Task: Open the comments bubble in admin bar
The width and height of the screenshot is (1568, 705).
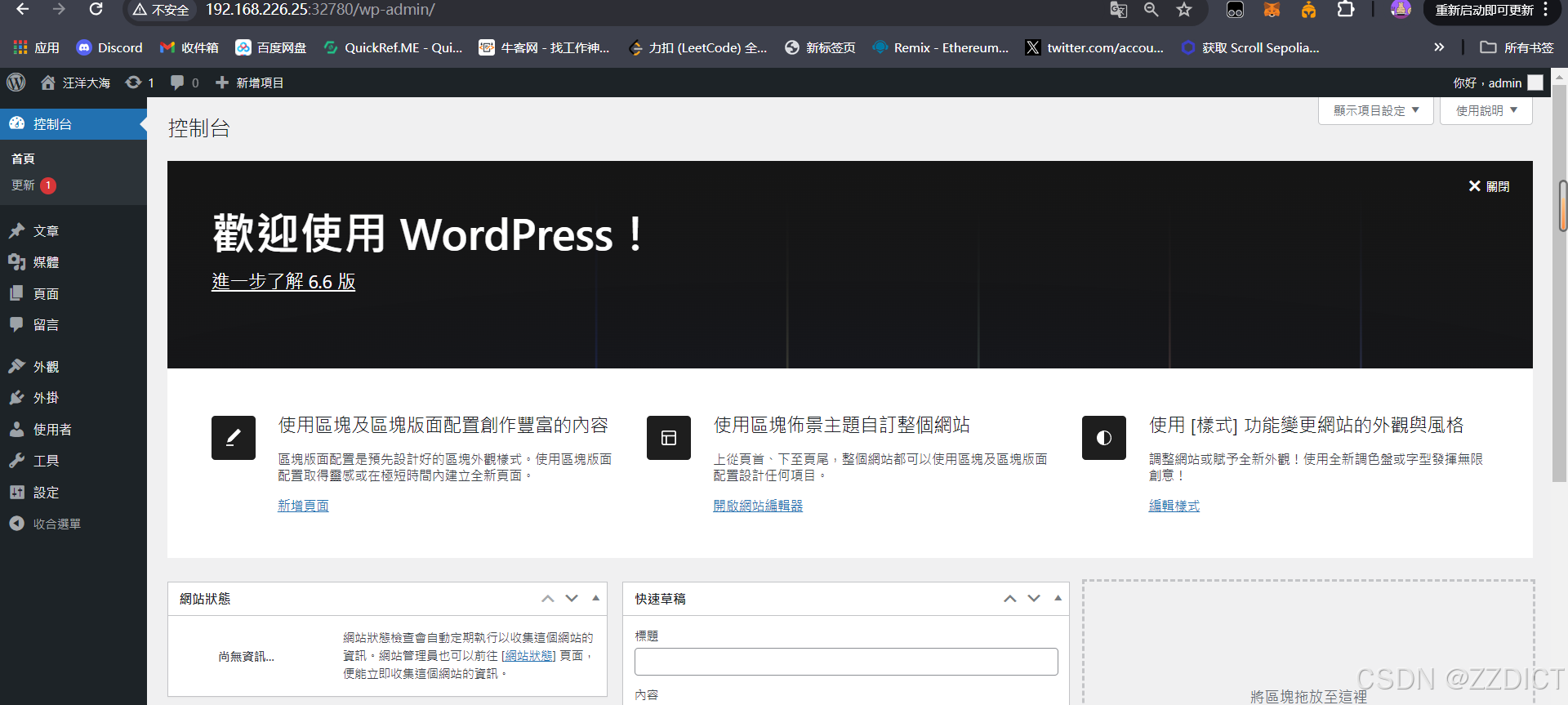Action: (x=185, y=83)
